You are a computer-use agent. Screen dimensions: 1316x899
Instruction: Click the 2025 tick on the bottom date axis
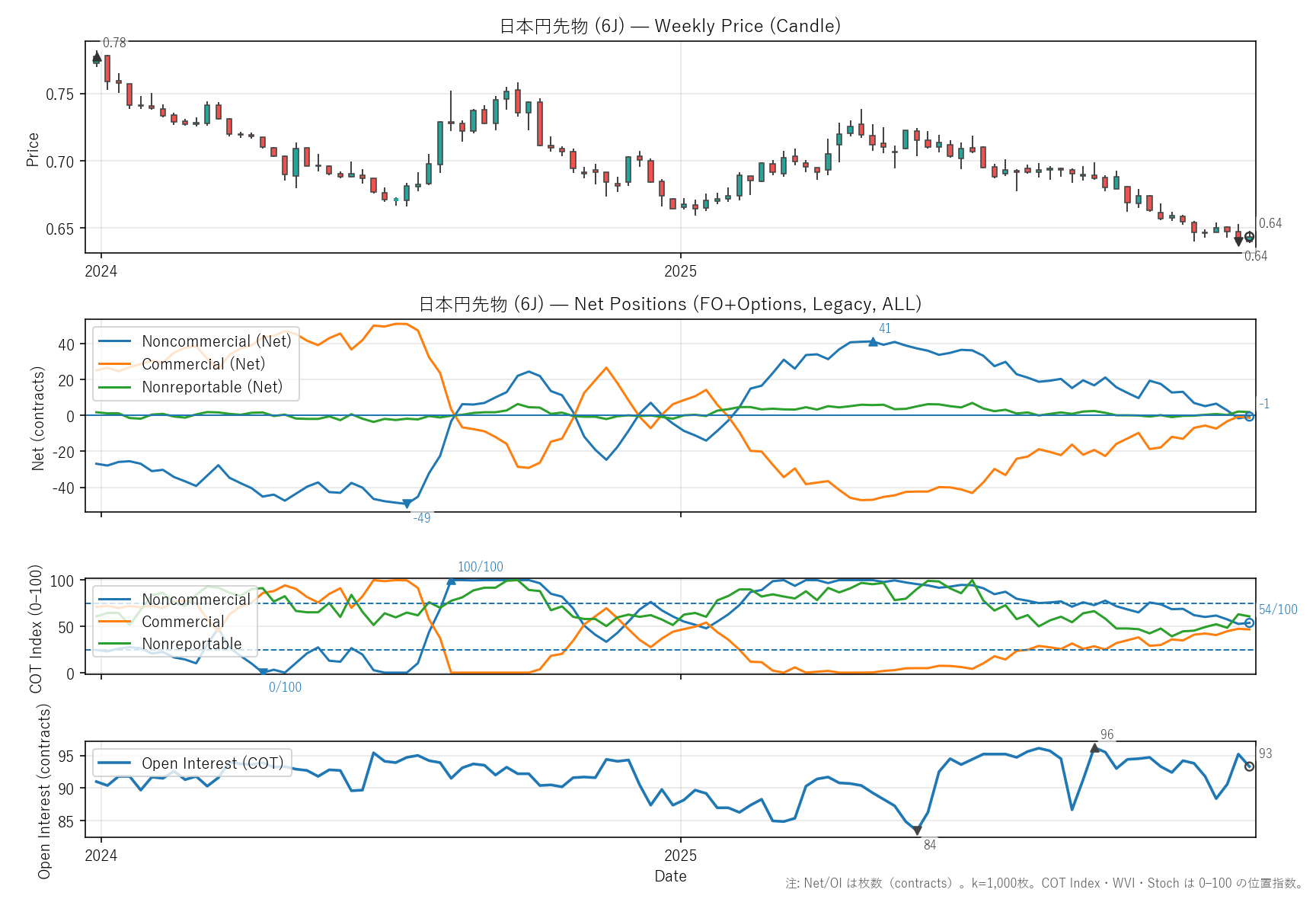pos(680,856)
